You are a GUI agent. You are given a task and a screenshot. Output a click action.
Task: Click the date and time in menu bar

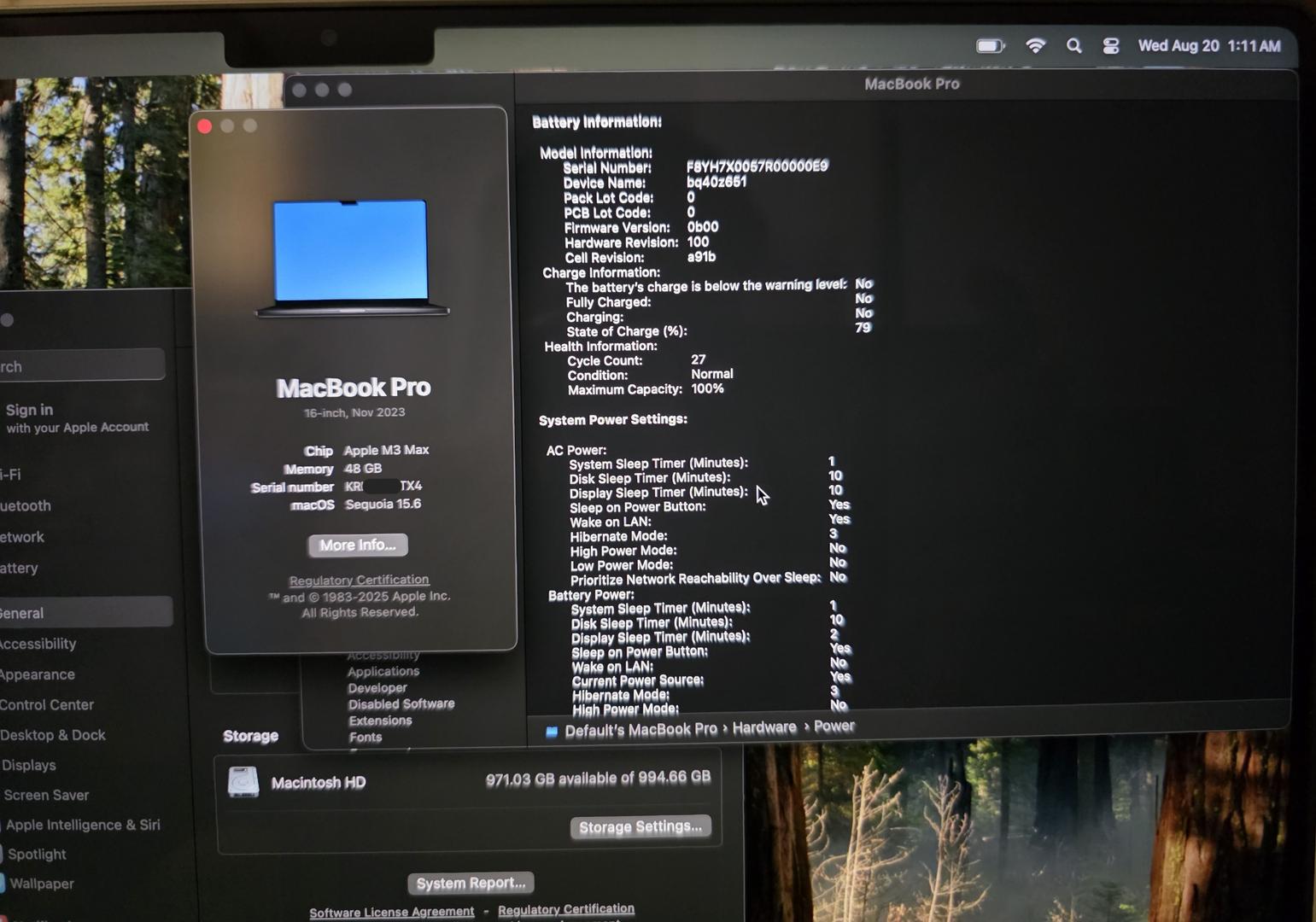1209,46
